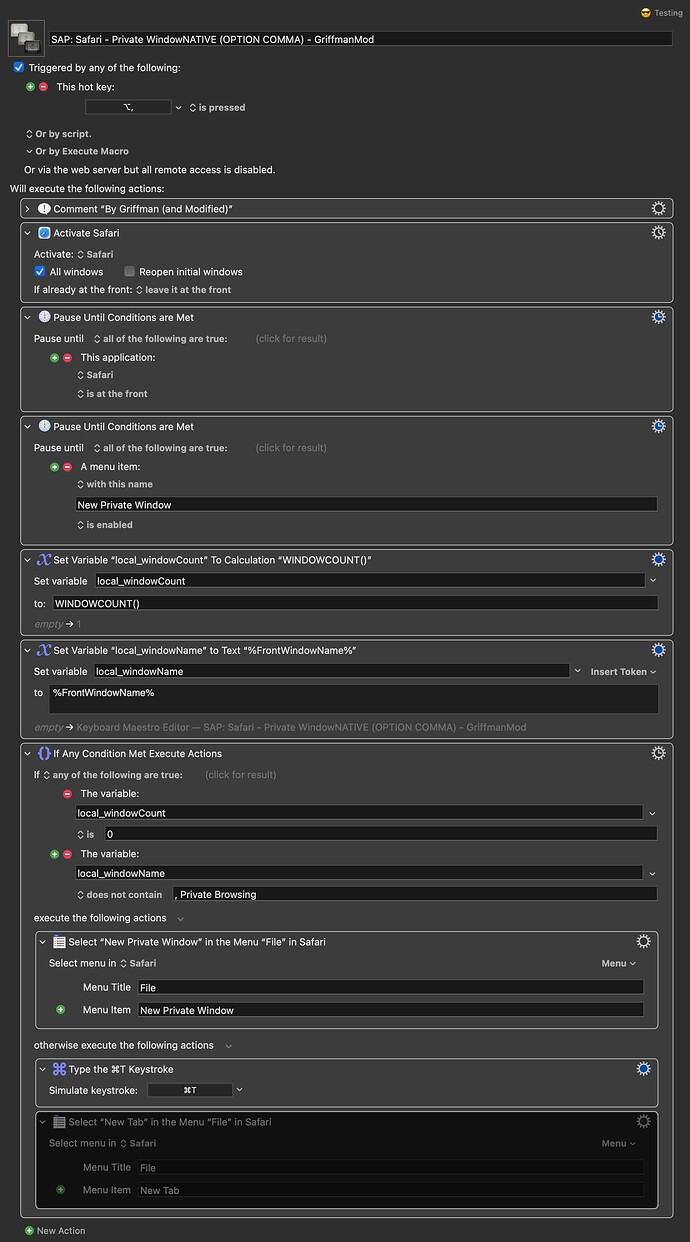Remove the local_windowName variable condition
This screenshot has width=690, height=1242.
point(68,855)
